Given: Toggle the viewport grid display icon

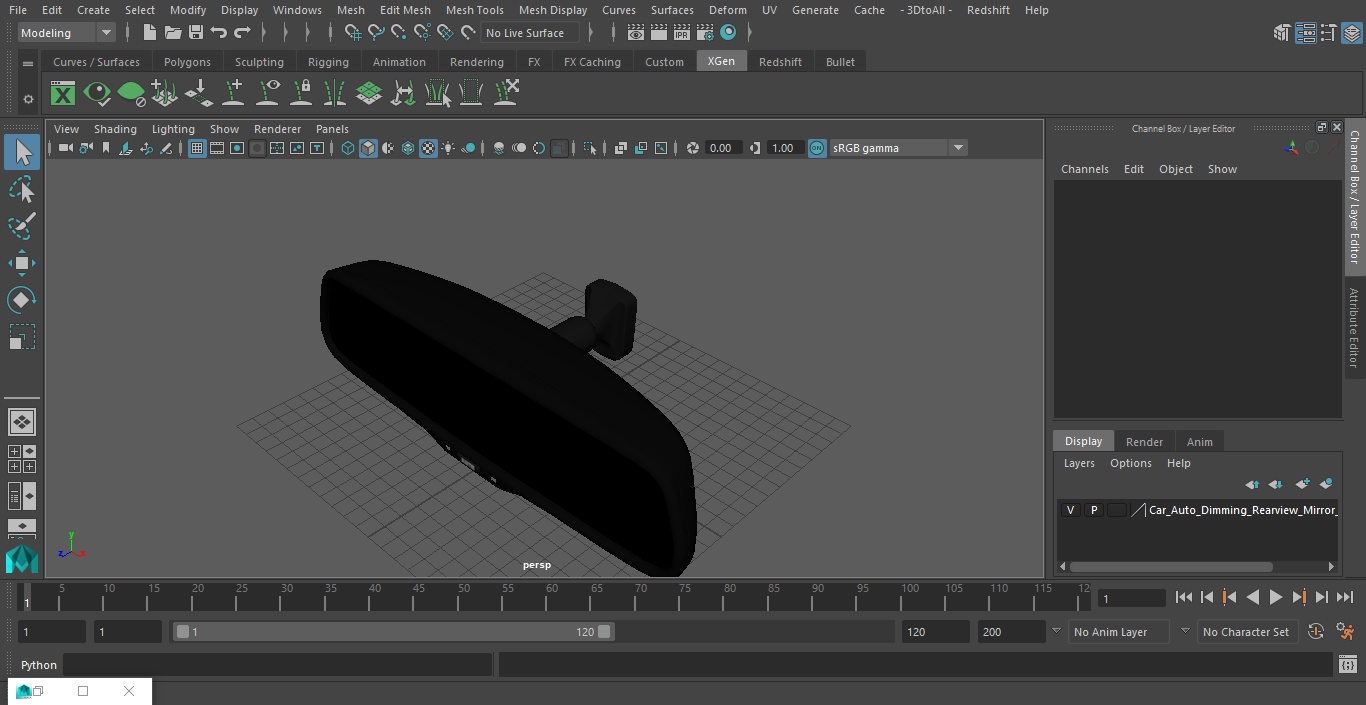Looking at the screenshot, I should click(x=197, y=148).
